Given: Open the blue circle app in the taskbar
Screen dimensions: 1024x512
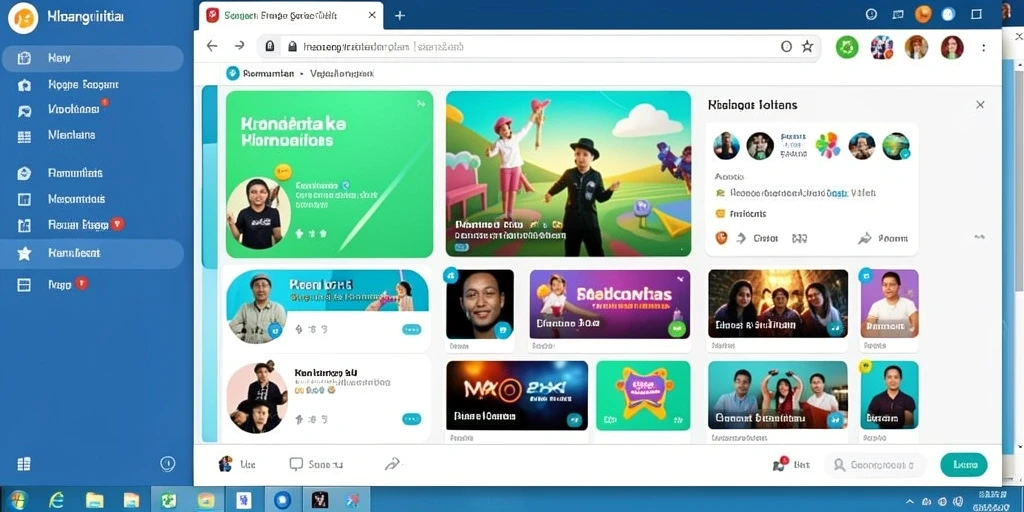Looking at the screenshot, I should click(282, 500).
